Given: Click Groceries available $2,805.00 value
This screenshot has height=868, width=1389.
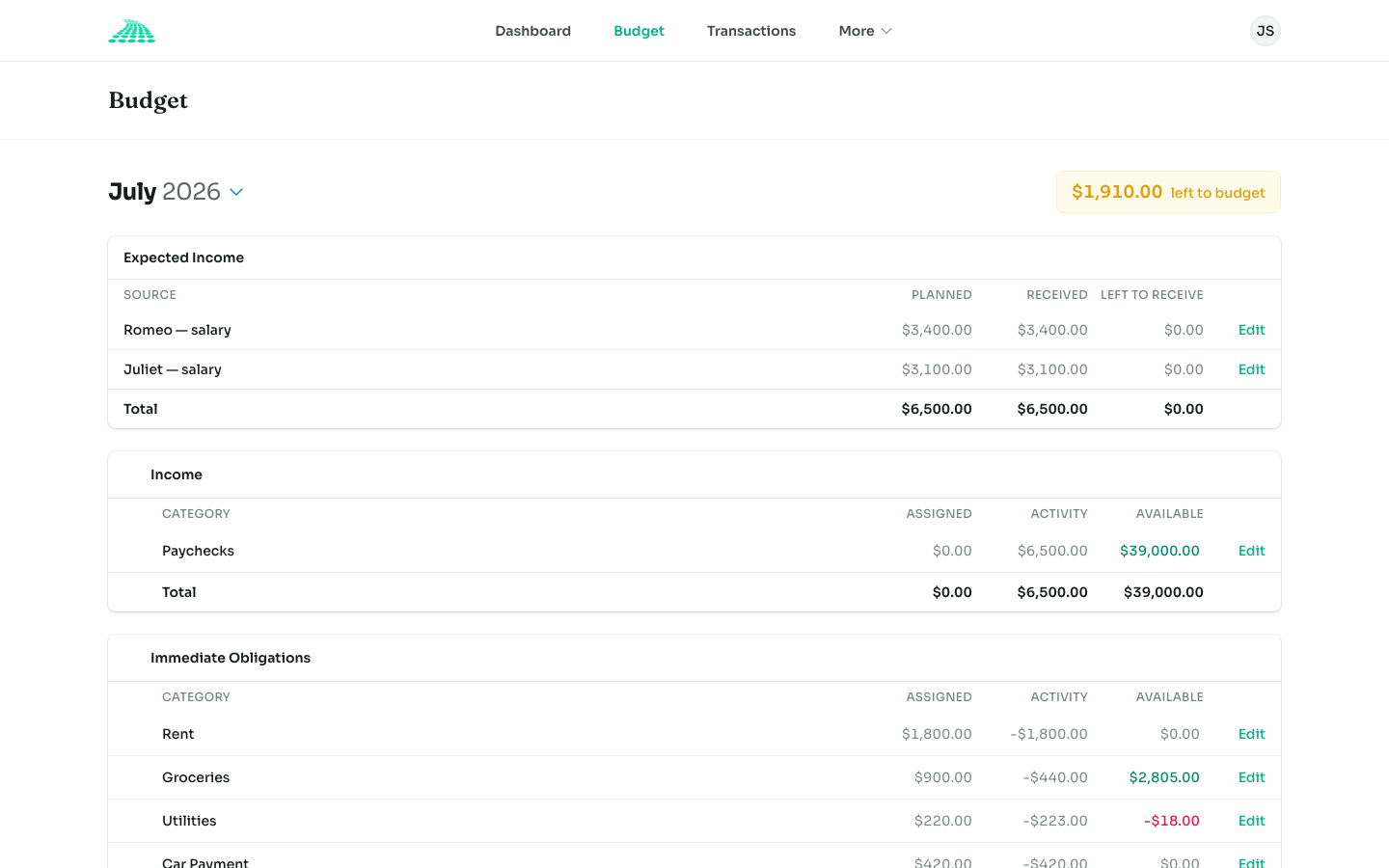Looking at the screenshot, I should pyautogui.click(x=1164, y=777).
